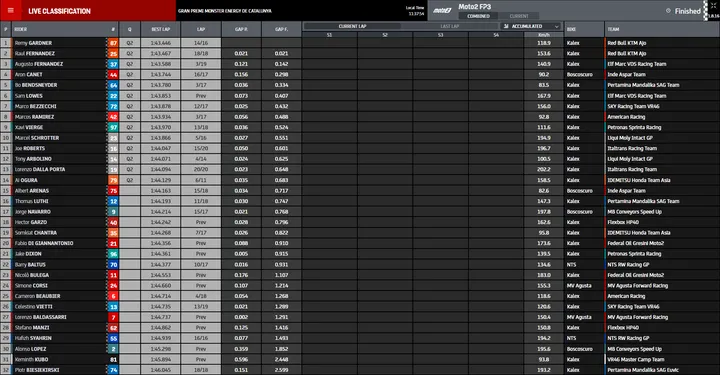Click the GAP P. column header

coord(241,29)
